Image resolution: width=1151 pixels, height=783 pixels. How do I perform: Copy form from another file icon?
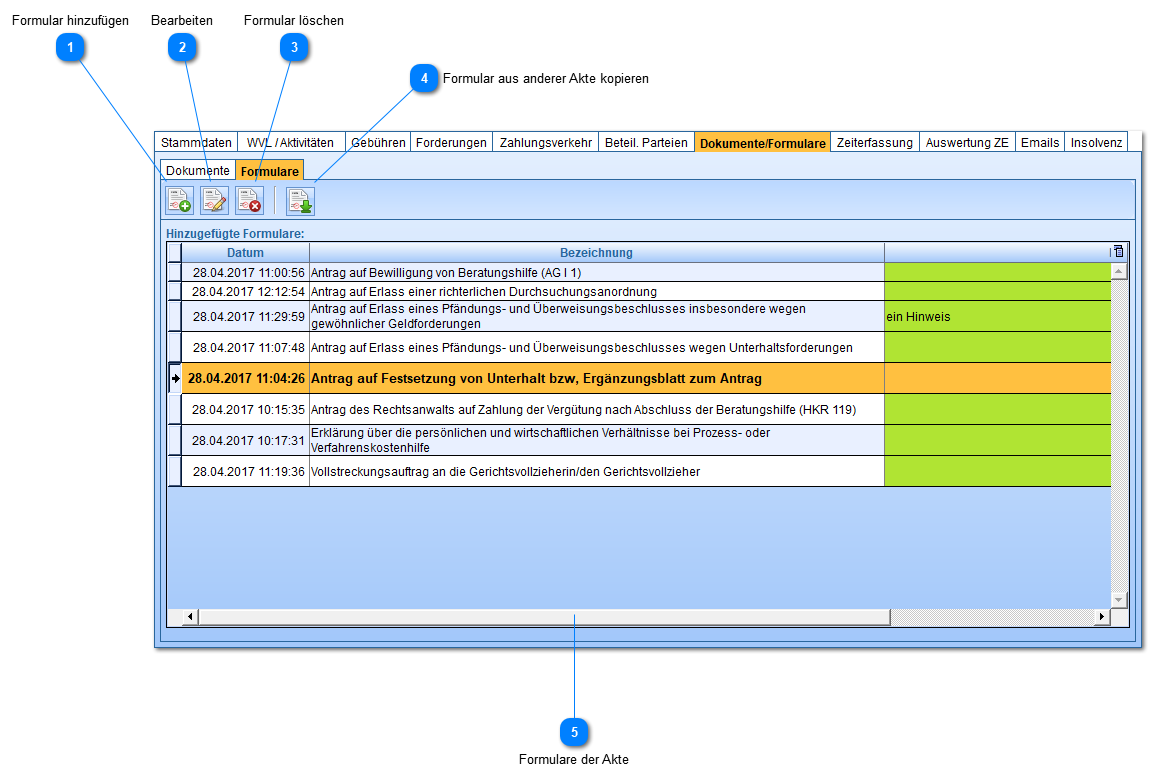300,201
